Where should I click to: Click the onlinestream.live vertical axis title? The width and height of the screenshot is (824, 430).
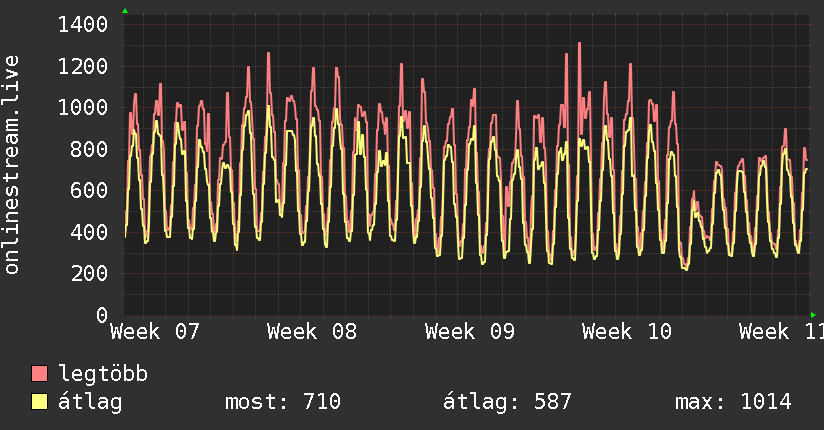13,165
